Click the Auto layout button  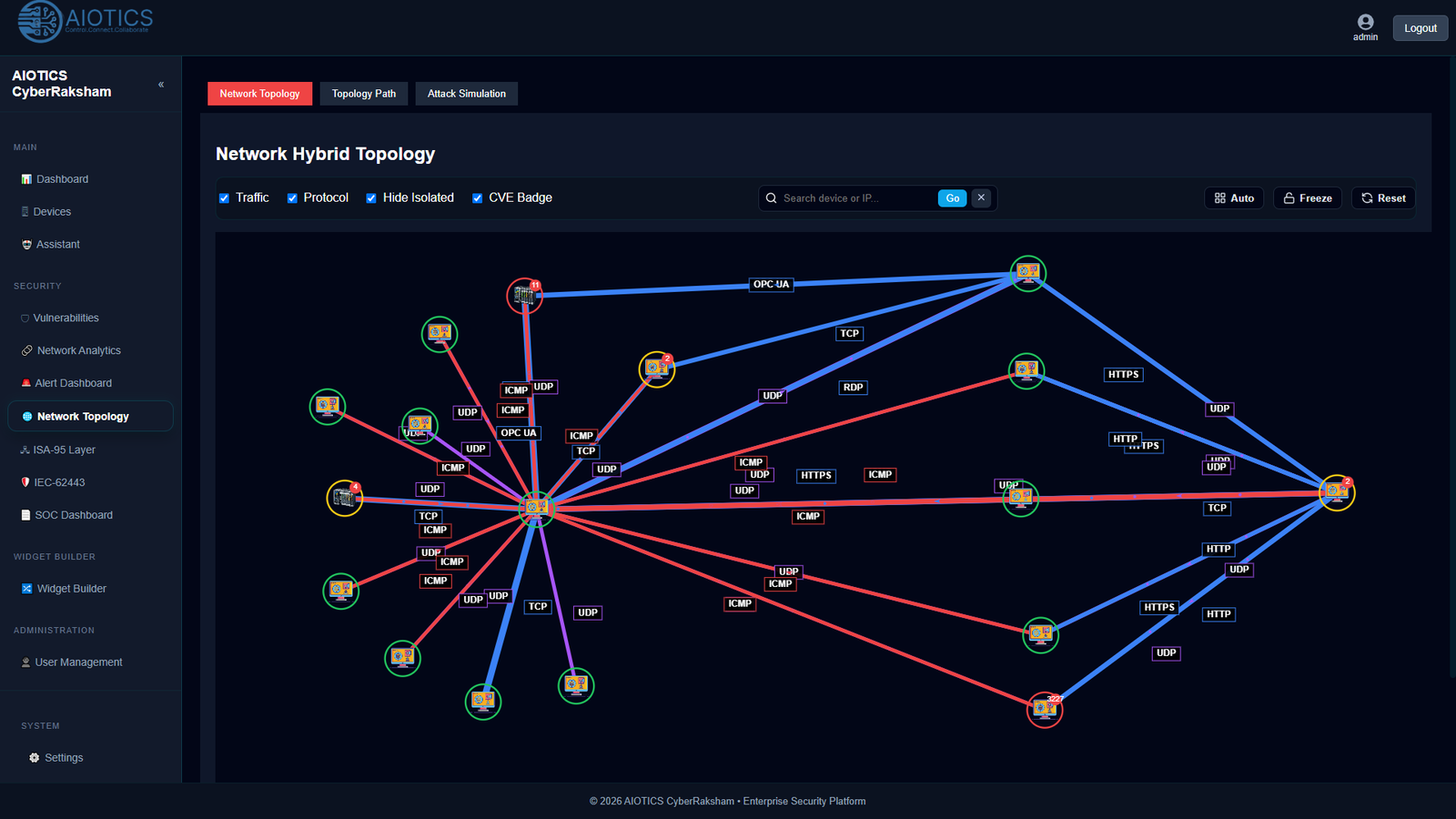pos(1234,198)
